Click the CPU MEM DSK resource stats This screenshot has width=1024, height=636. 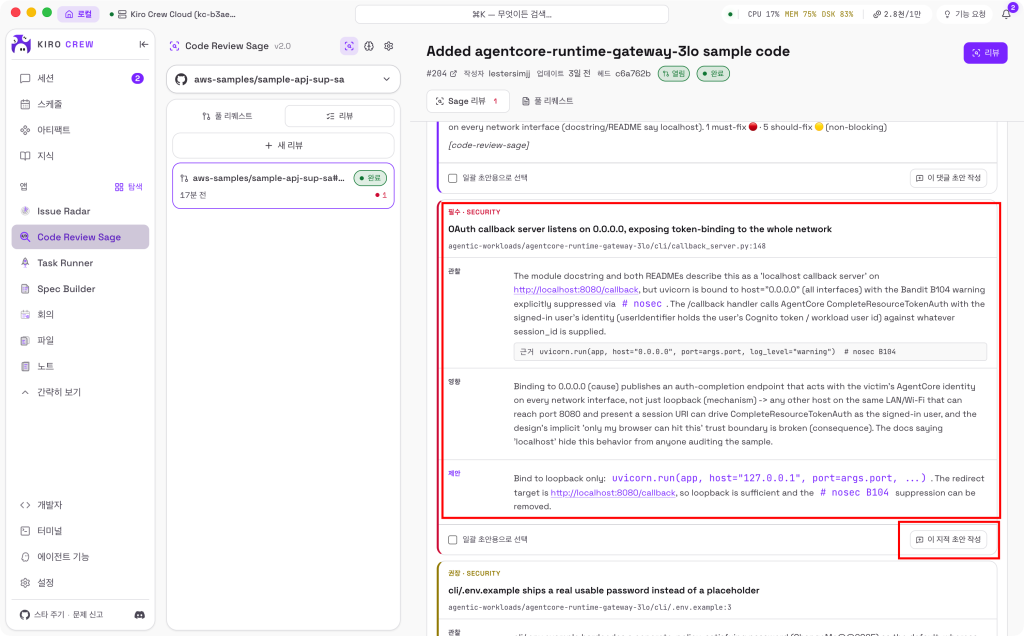[x=800, y=14]
